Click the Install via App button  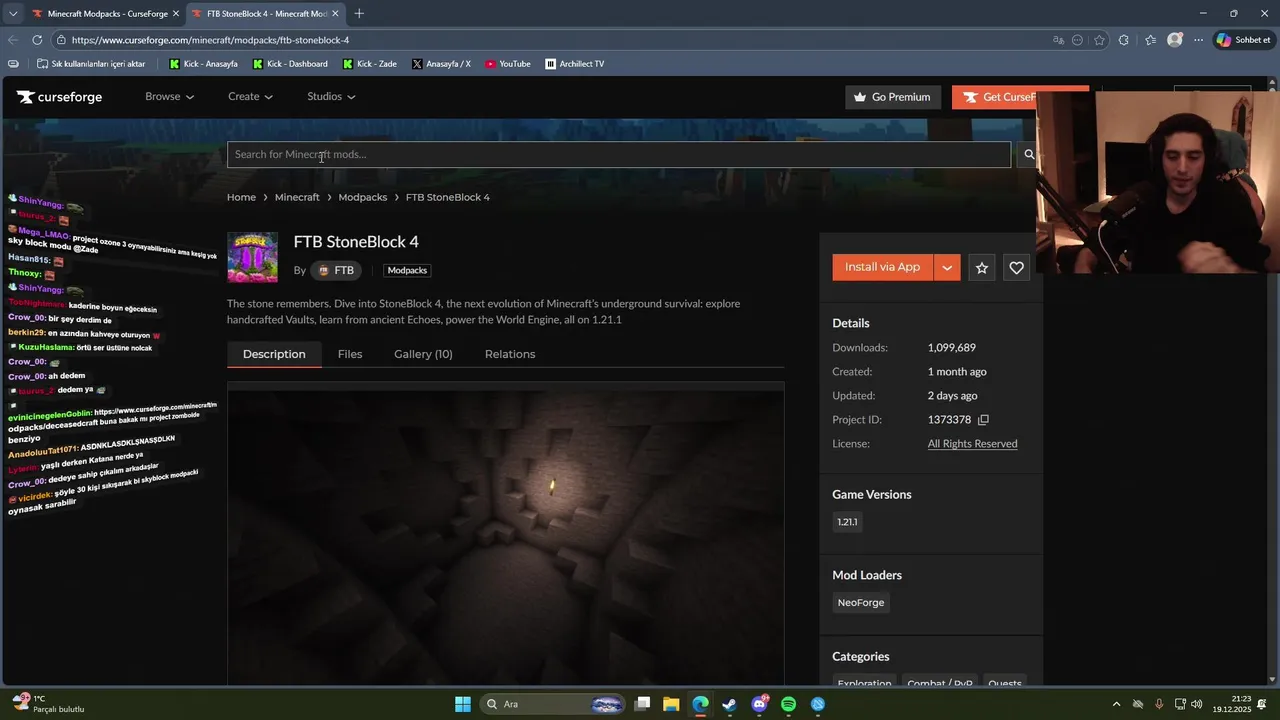pos(882,268)
